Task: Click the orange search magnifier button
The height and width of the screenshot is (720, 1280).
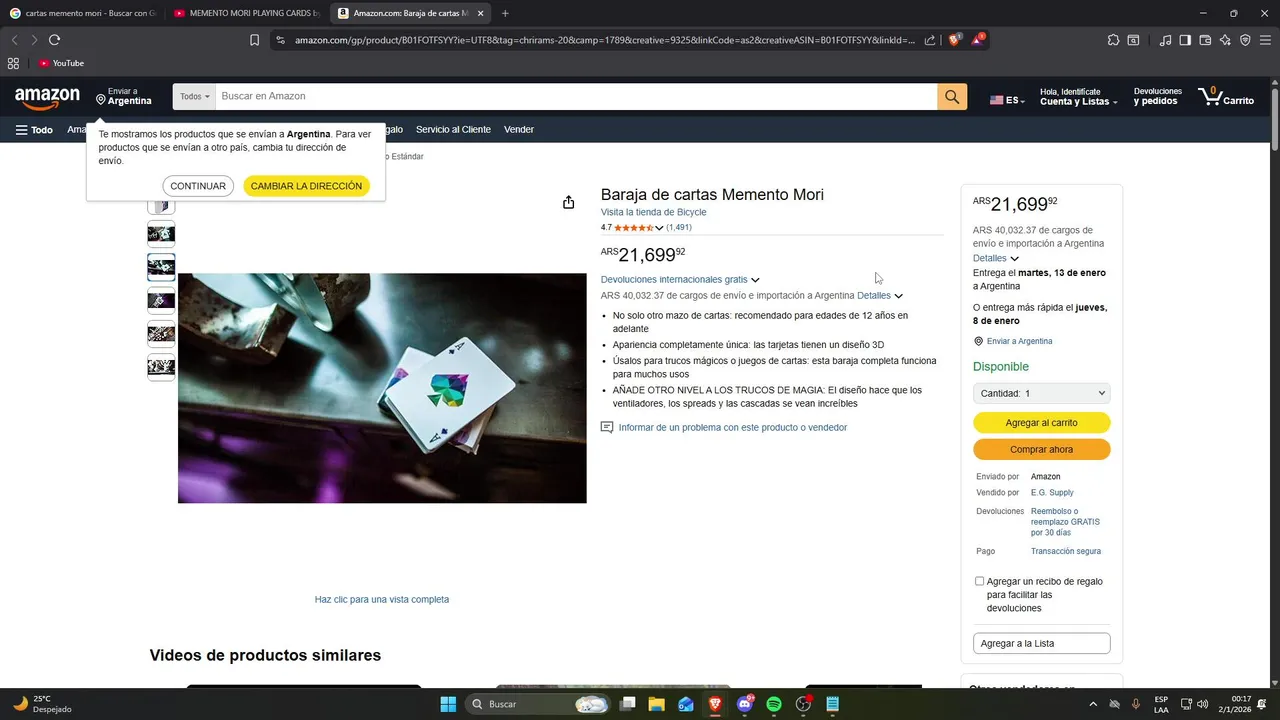Action: click(x=952, y=97)
